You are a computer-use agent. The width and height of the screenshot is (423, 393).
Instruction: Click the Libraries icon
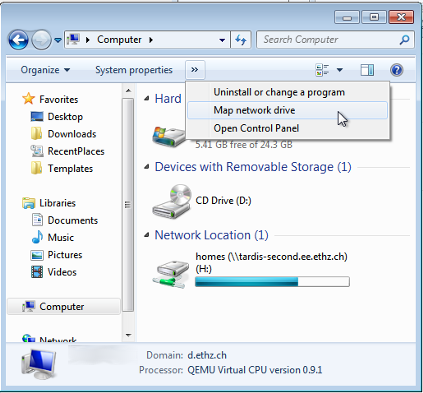point(29,203)
